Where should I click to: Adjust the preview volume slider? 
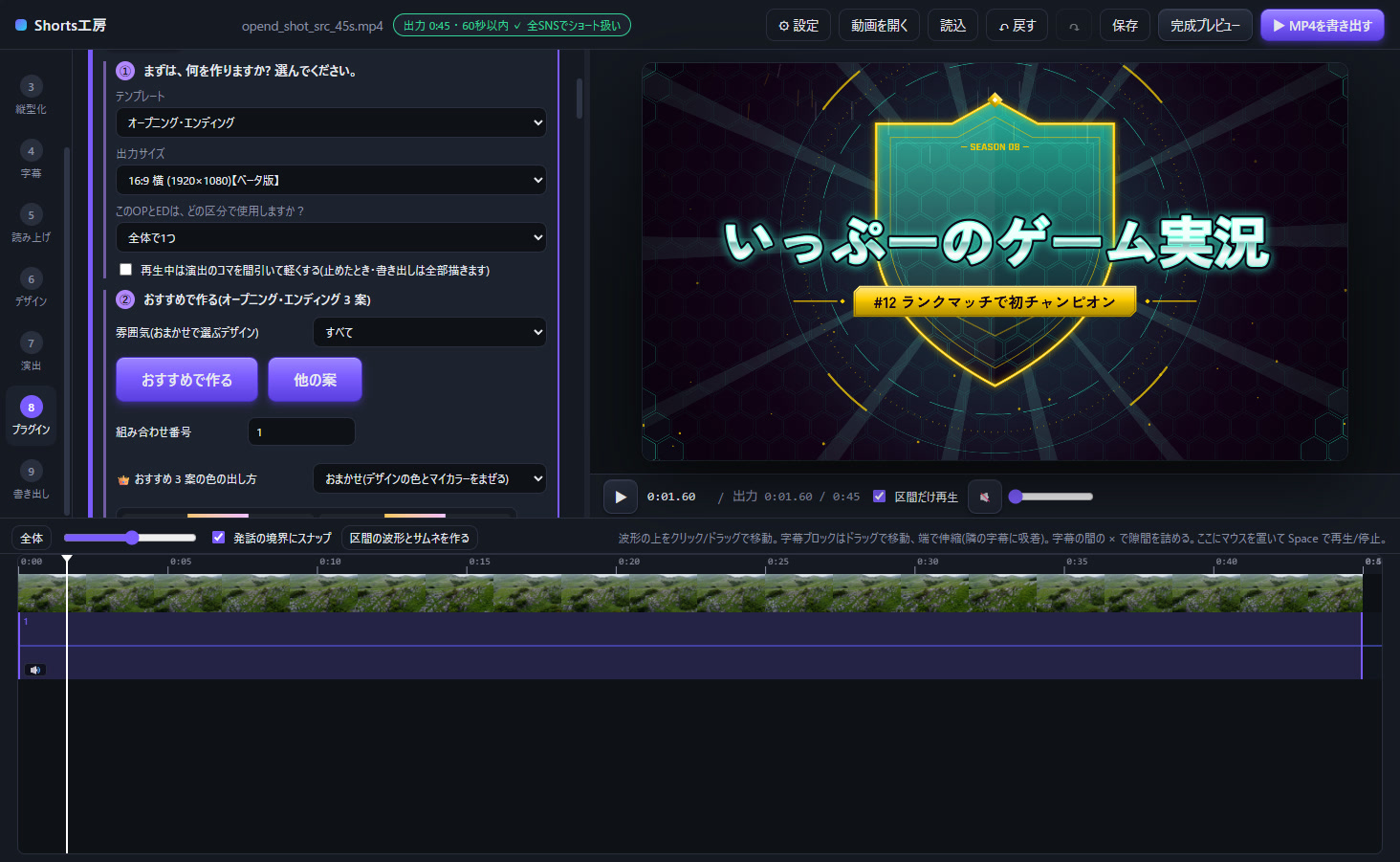[1050, 497]
